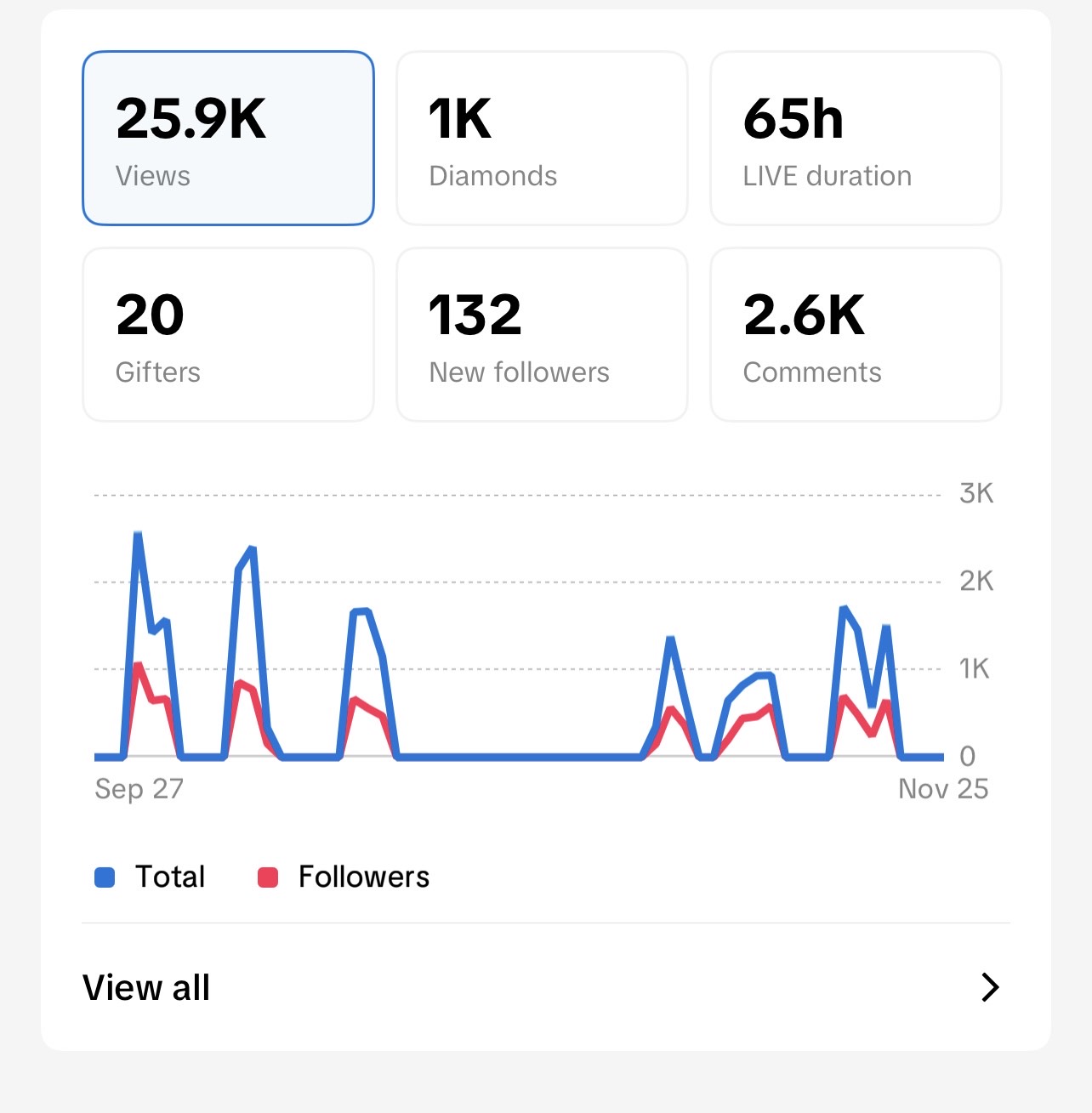Open the 2.6K Comments stat card

point(856,334)
